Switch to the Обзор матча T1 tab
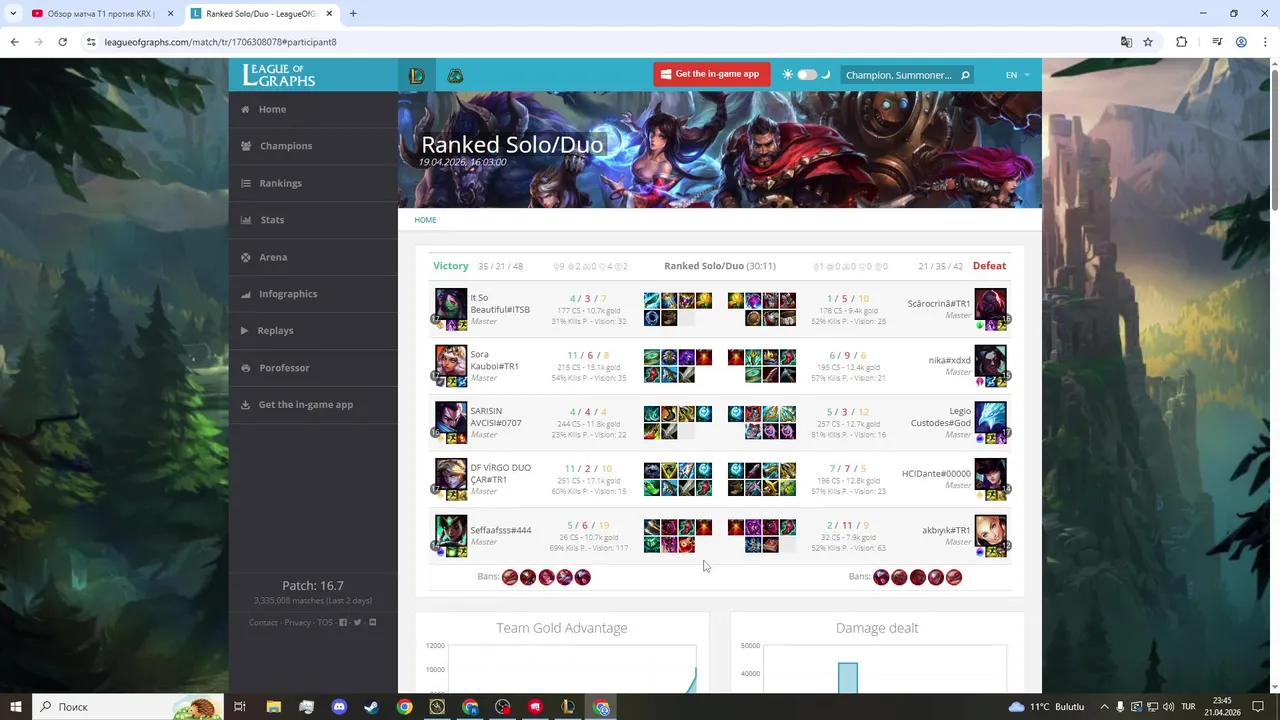This screenshot has height=720, width=1280. [x=102, y=14]
